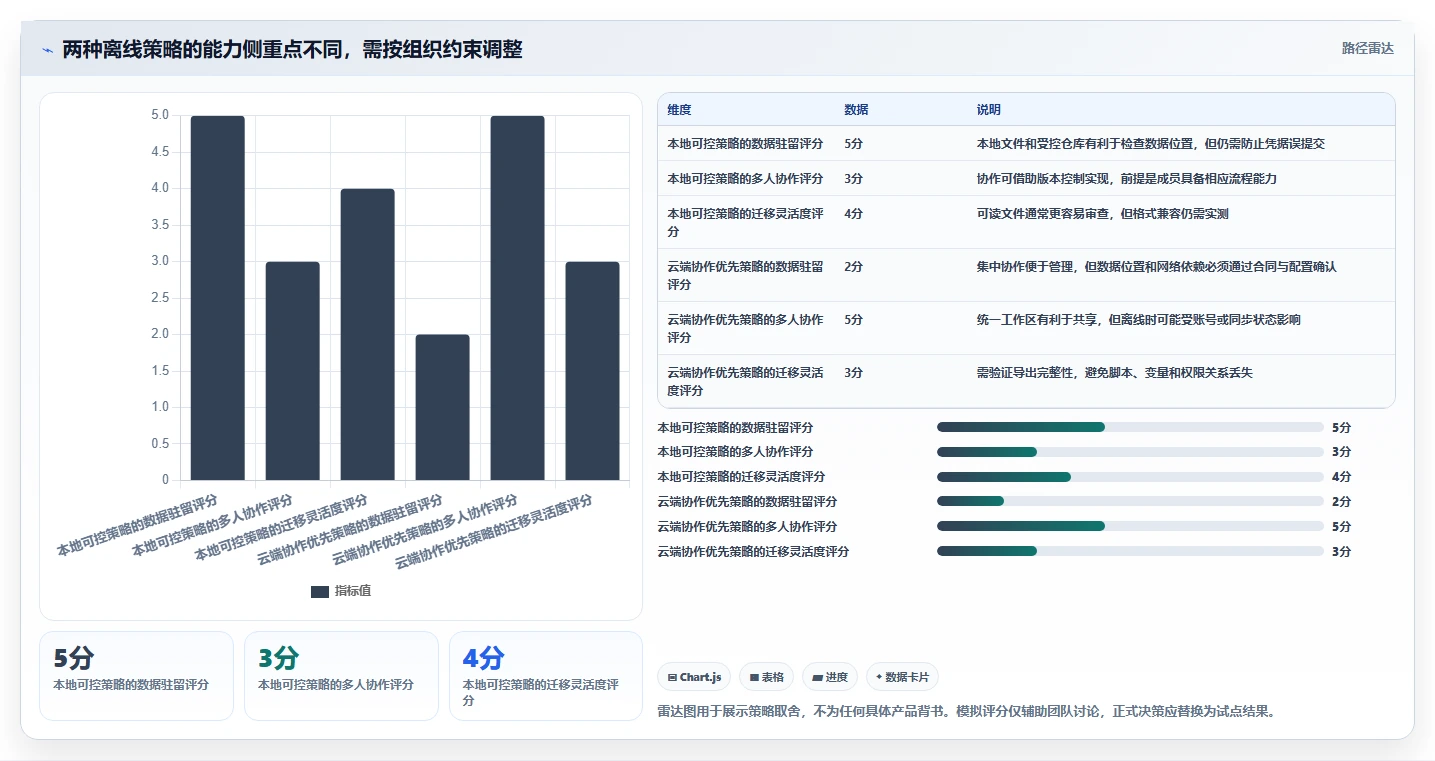This screenshot has height=761, width=1435.
Task: Click the 表格 chip
Action: pos(766,677)
